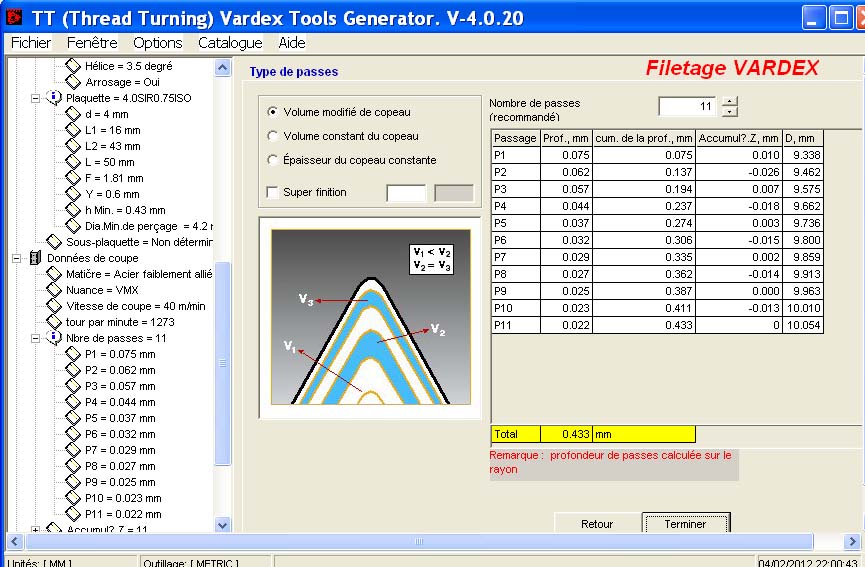Collapse the Plaquette tree node
This screenshot has height=567, width=865.
click(35, 98)
